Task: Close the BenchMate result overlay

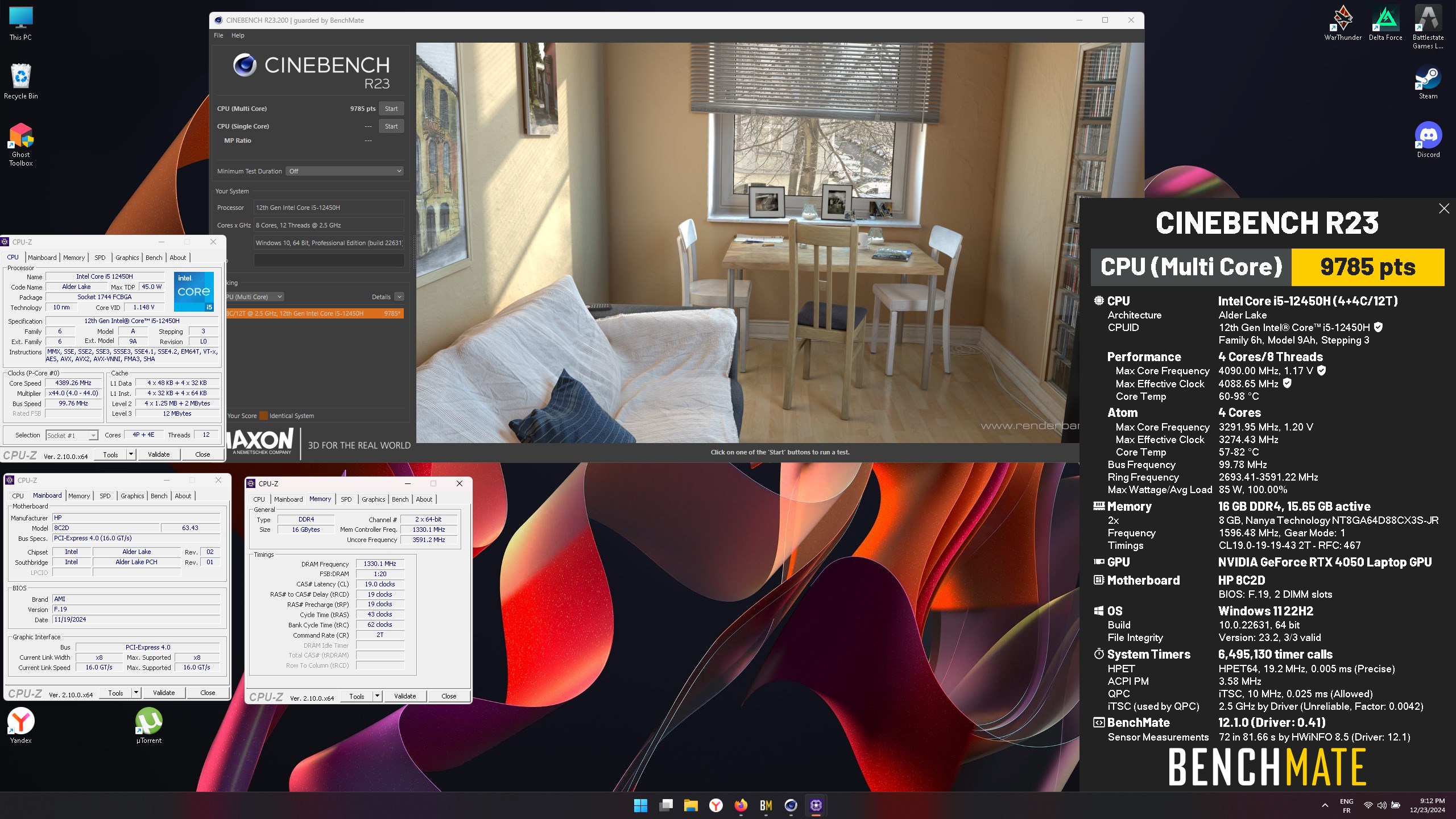Action: [1443, 209]
